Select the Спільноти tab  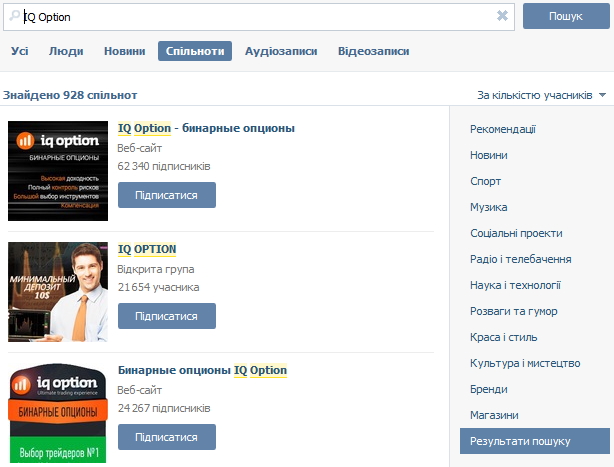[x=195, y=51]
